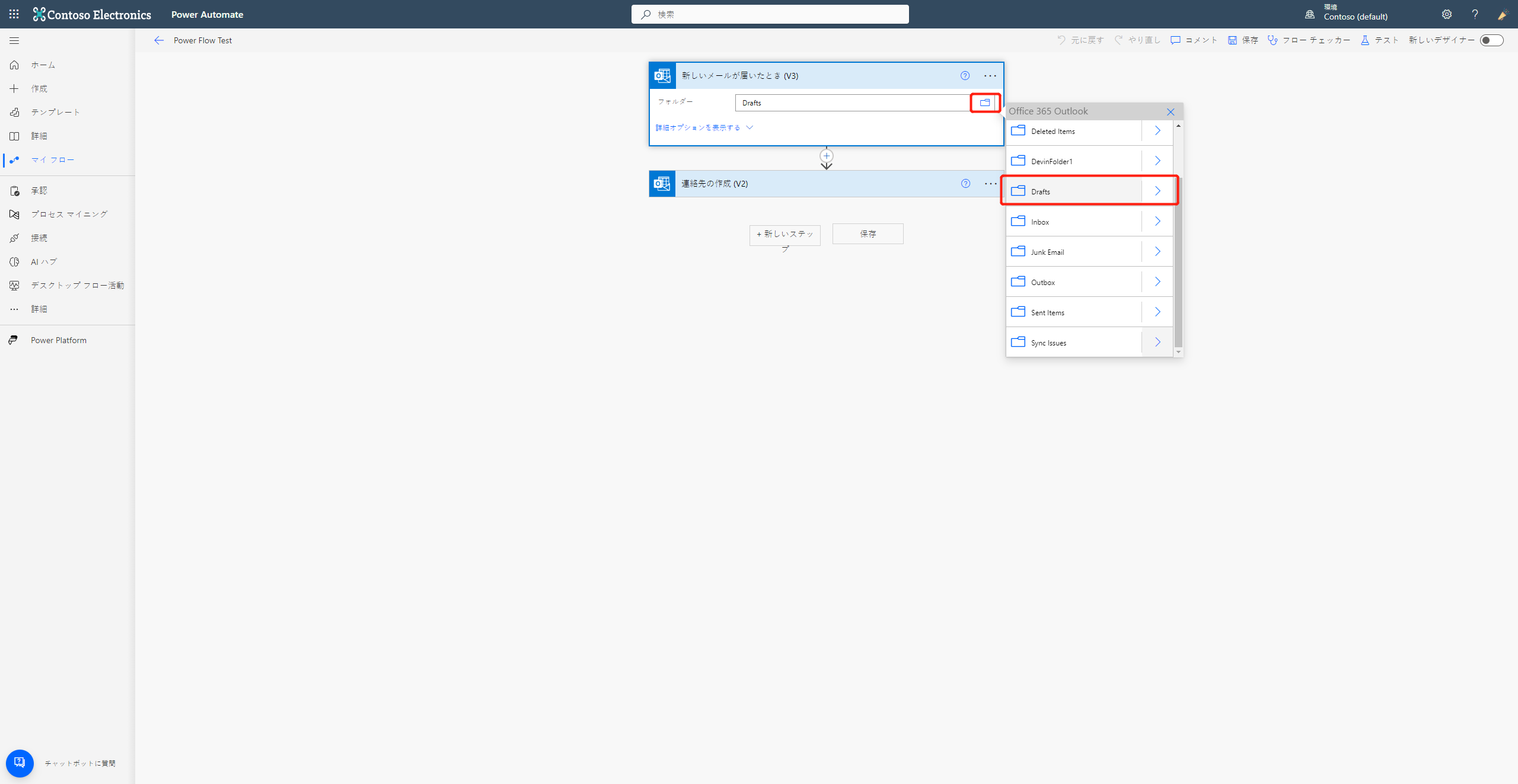Click the 連絡先の作成 (V2) card header
The width and height of the screenshot is (1518, 784).
tap(827, 184)
